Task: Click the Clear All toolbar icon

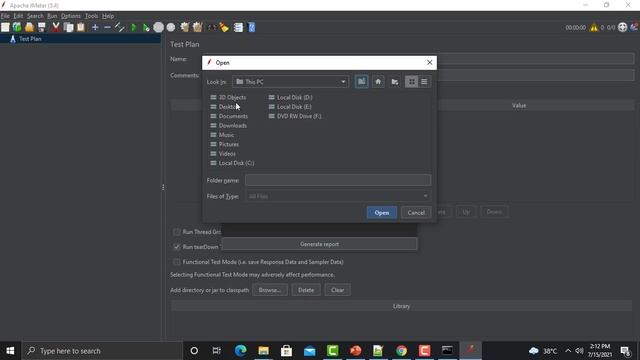Action: [x=198, y=27]
